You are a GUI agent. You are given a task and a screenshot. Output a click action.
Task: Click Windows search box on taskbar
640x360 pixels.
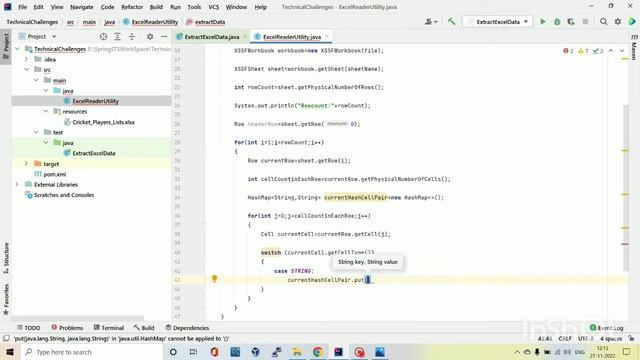(91, 352)
